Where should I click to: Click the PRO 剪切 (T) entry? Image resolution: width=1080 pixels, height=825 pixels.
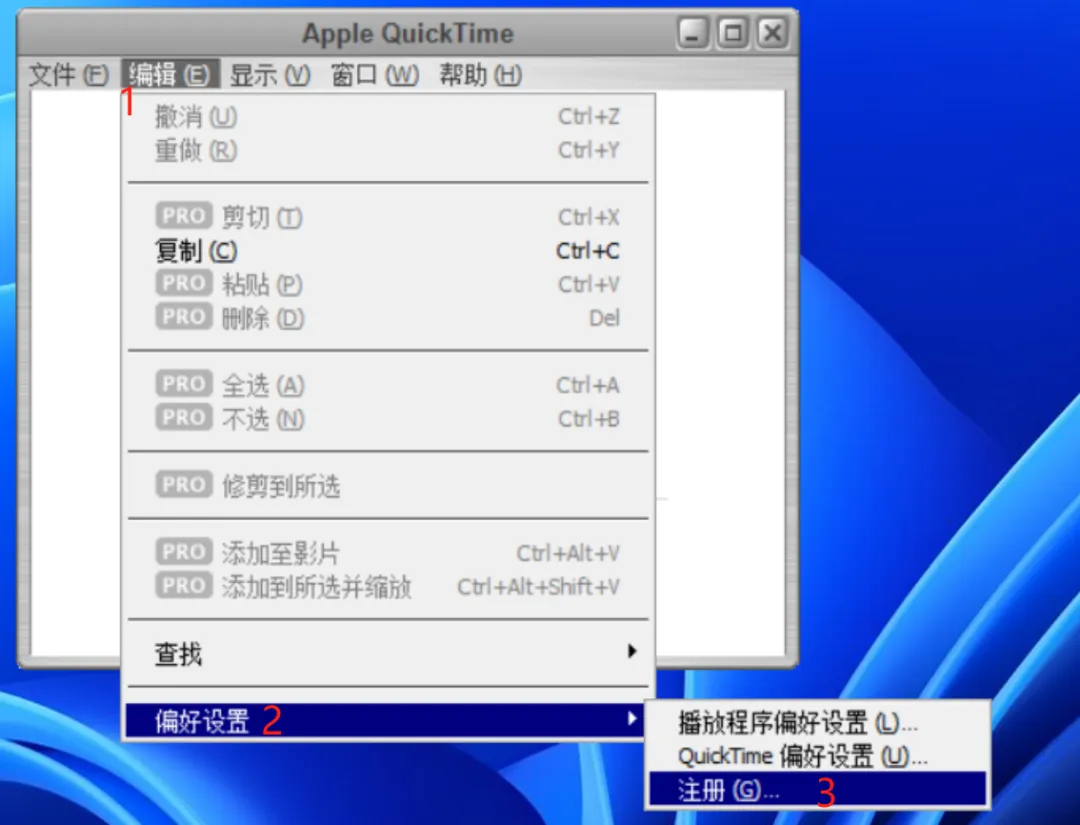click(388, 217)
